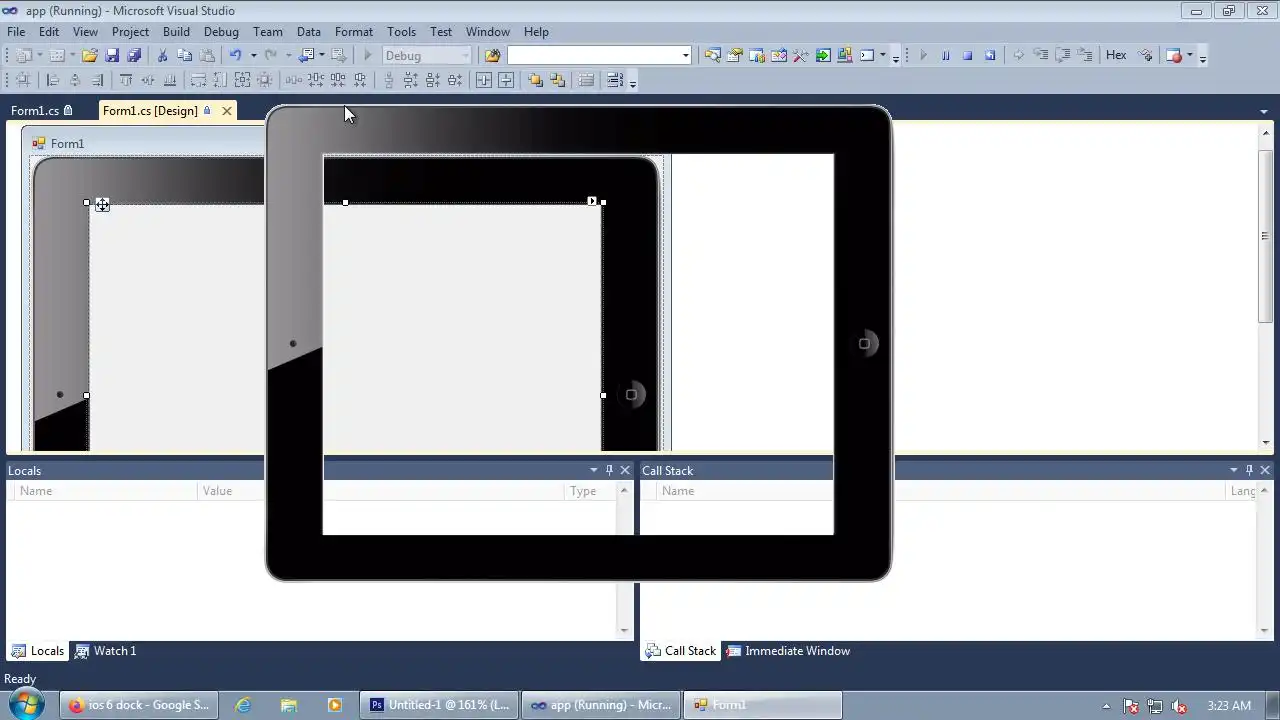The image size is (1280, 720).
Task: Open the document tabs list dropdown
Action: [x=1264, y=111]
